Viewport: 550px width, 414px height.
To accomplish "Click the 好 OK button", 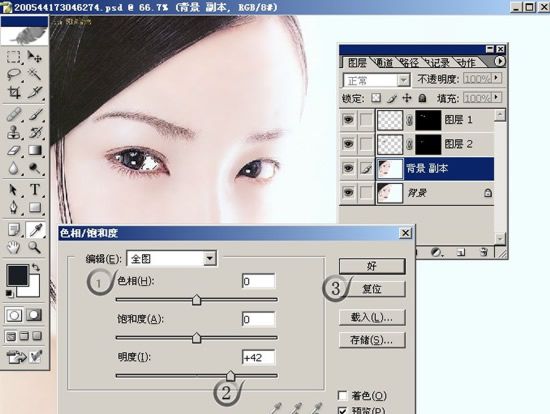I will tap(372, 266).
